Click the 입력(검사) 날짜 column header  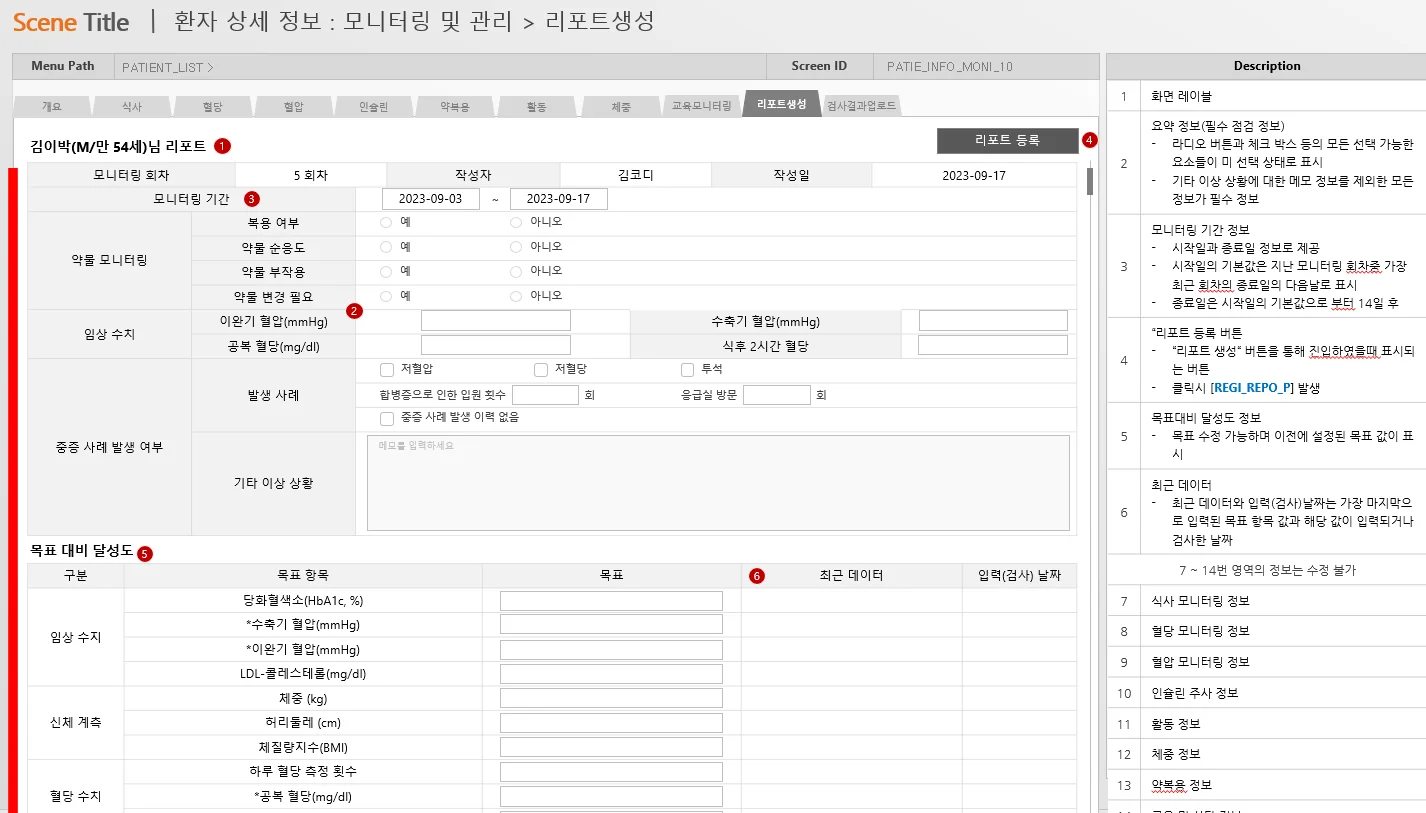(1020, 576)
